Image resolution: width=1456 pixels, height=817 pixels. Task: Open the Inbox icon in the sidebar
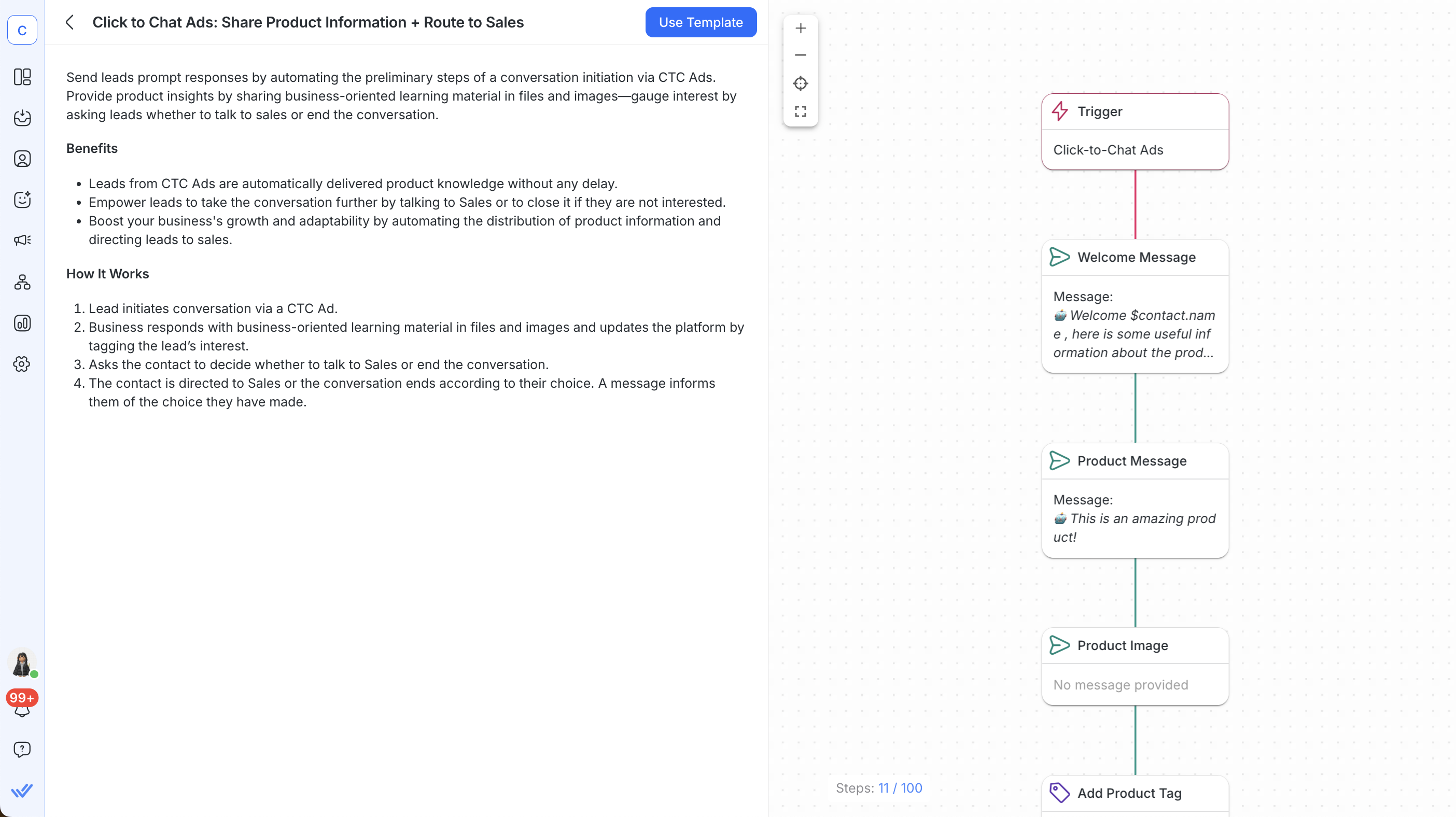pos(22,118)
